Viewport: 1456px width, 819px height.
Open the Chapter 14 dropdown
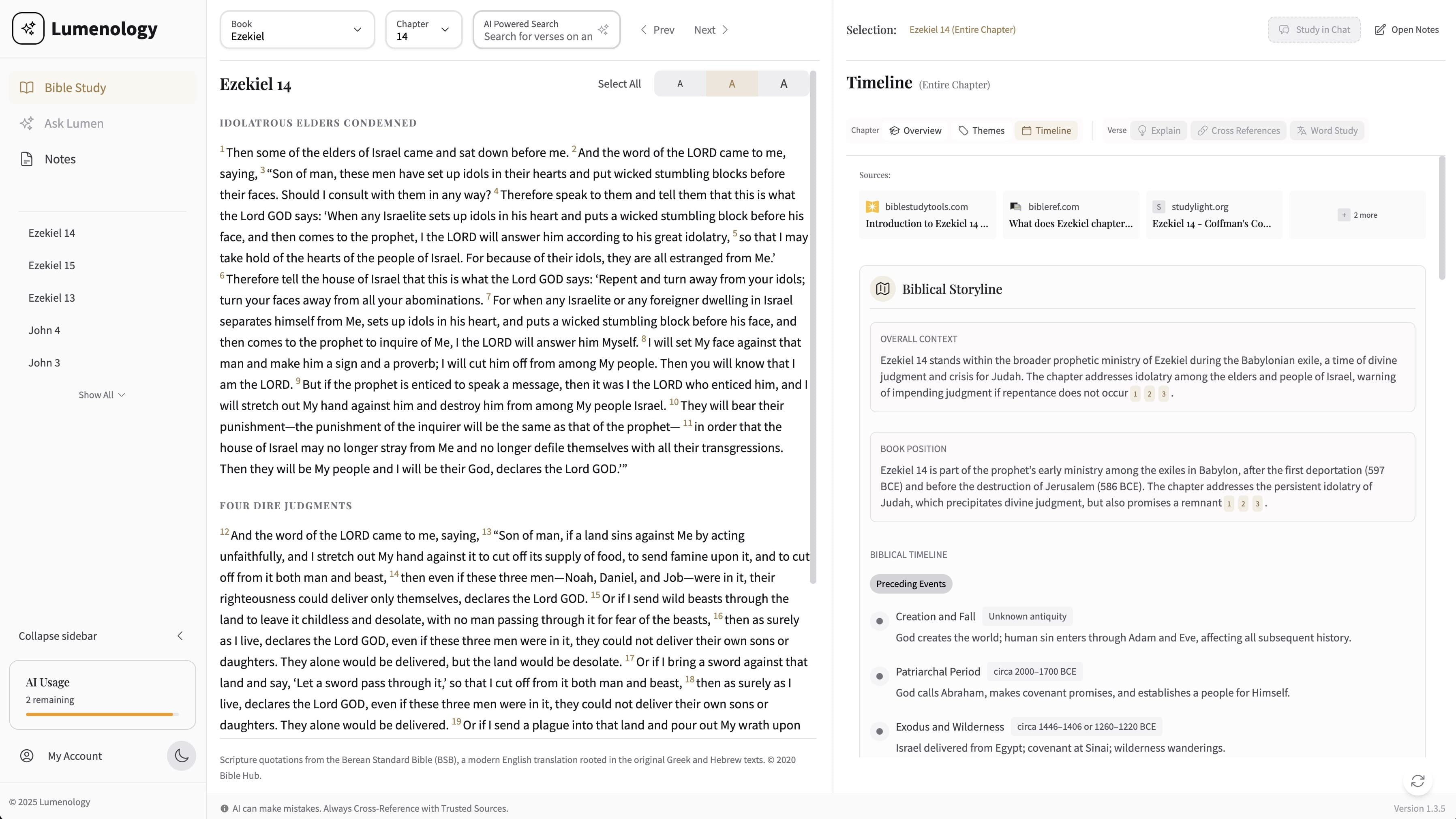tap(423, 29)
